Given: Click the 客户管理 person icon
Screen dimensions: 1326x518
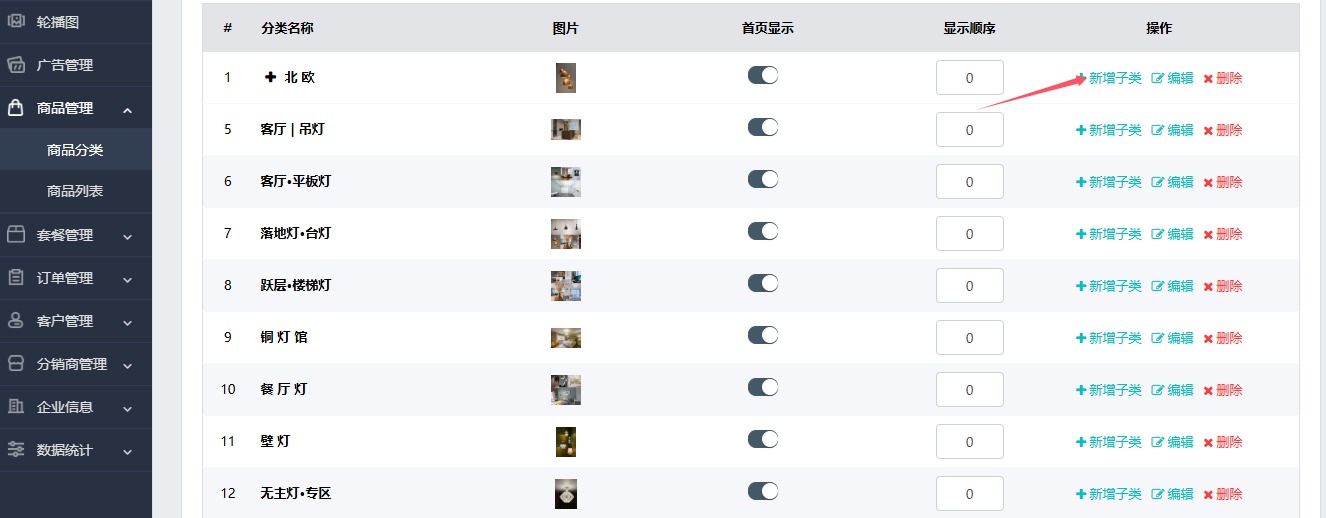Looking at the screenshot, I should point(16,321).
